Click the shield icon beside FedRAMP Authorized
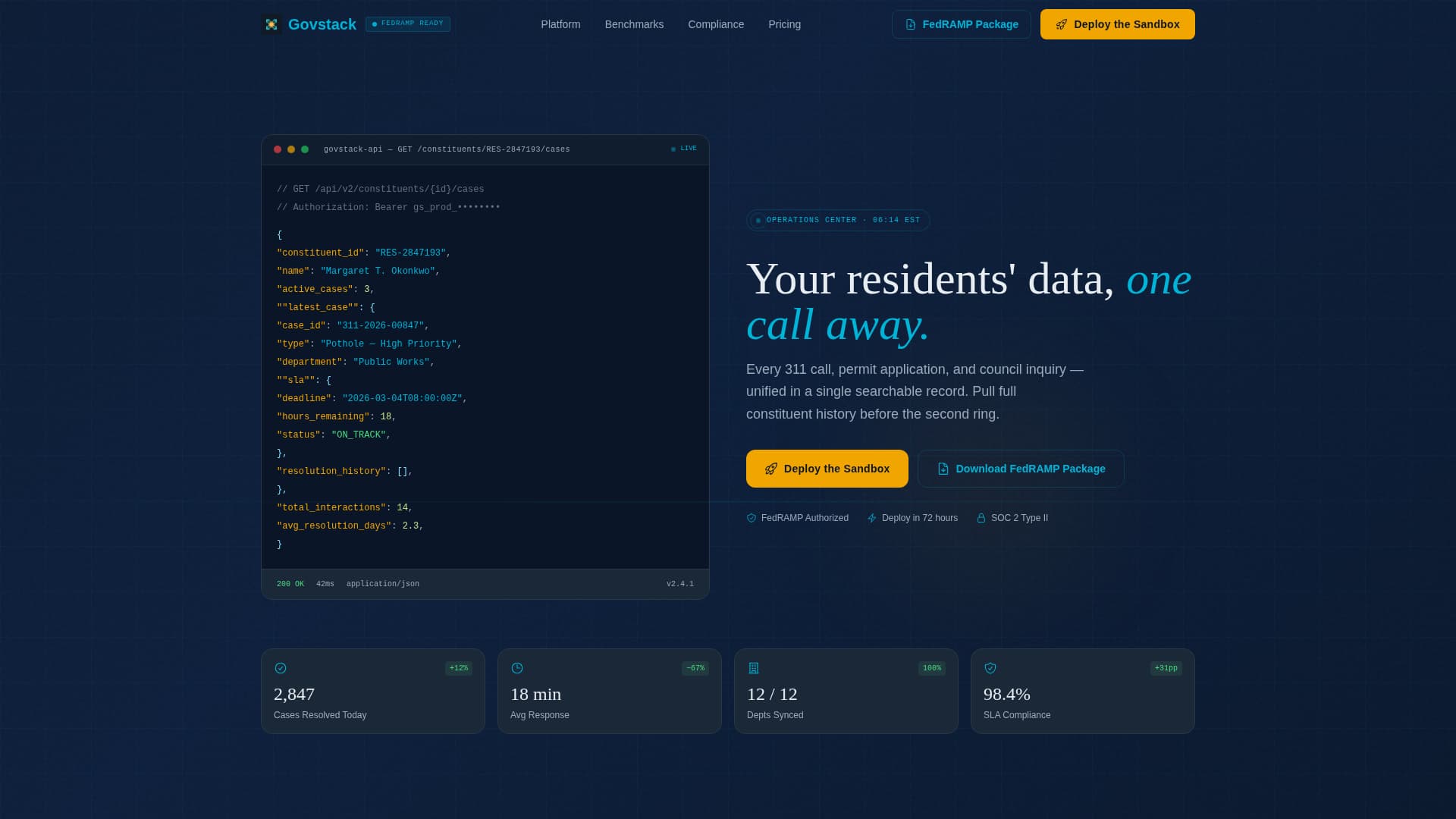 point(752,518)
